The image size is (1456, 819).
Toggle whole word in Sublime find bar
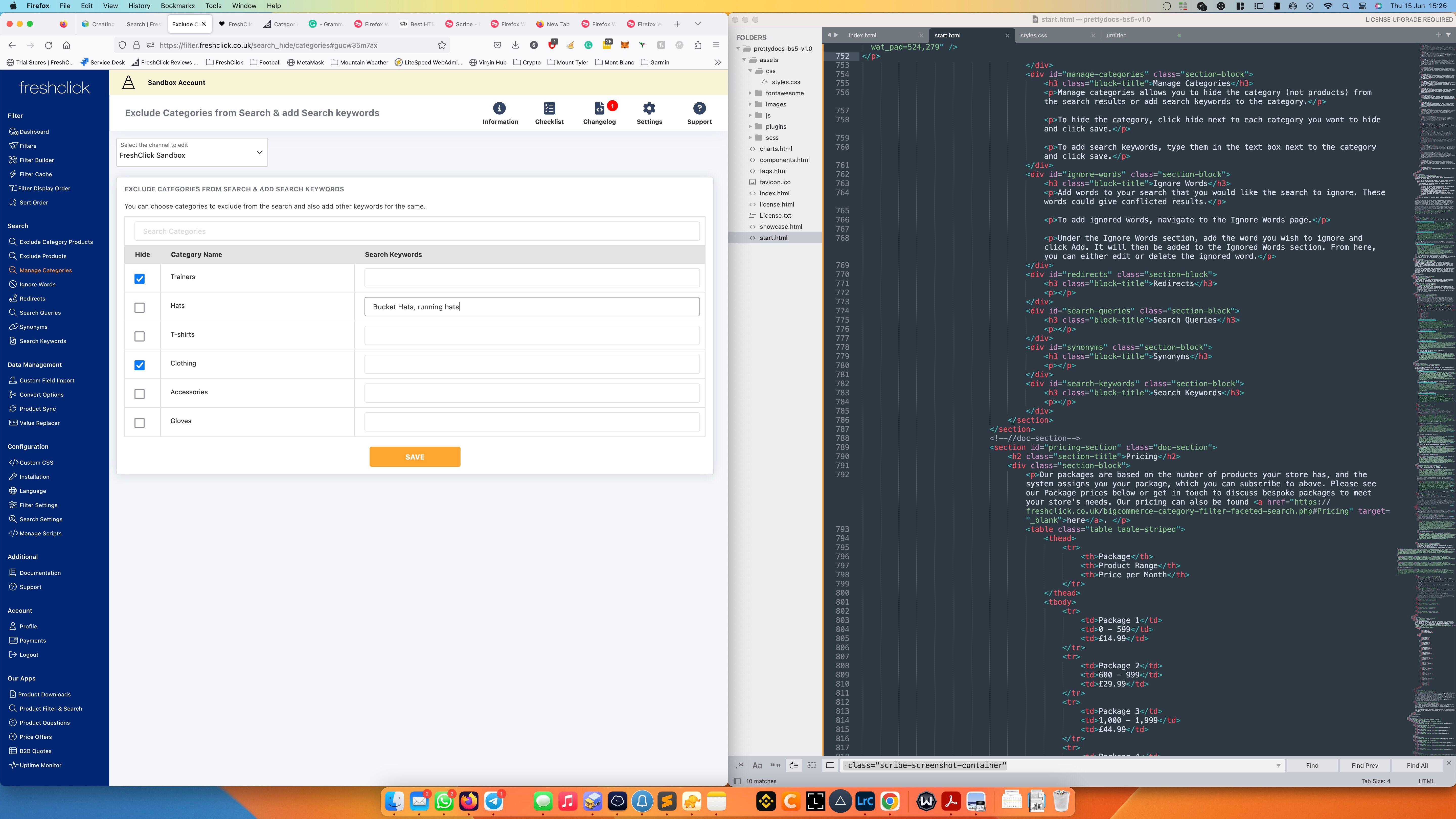coord(776,765)
